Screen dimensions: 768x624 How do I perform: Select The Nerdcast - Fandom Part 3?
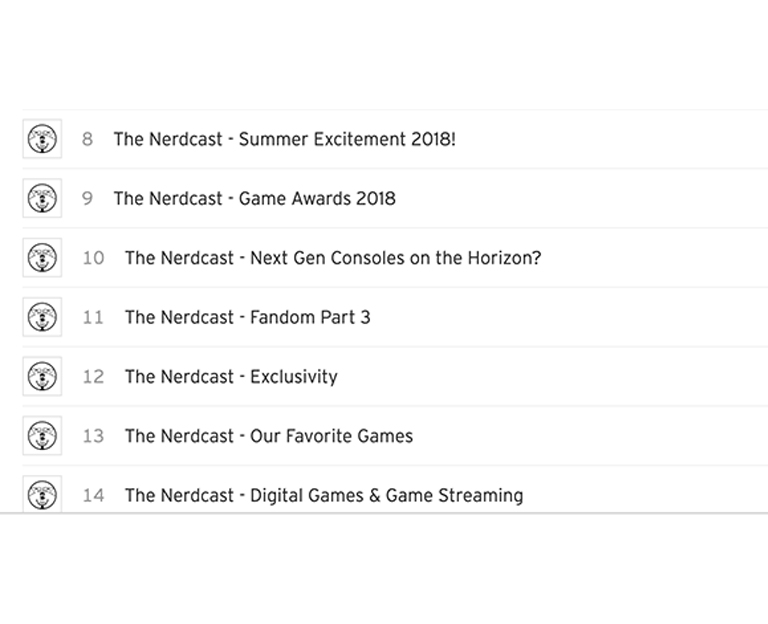(x=247, y=317)
